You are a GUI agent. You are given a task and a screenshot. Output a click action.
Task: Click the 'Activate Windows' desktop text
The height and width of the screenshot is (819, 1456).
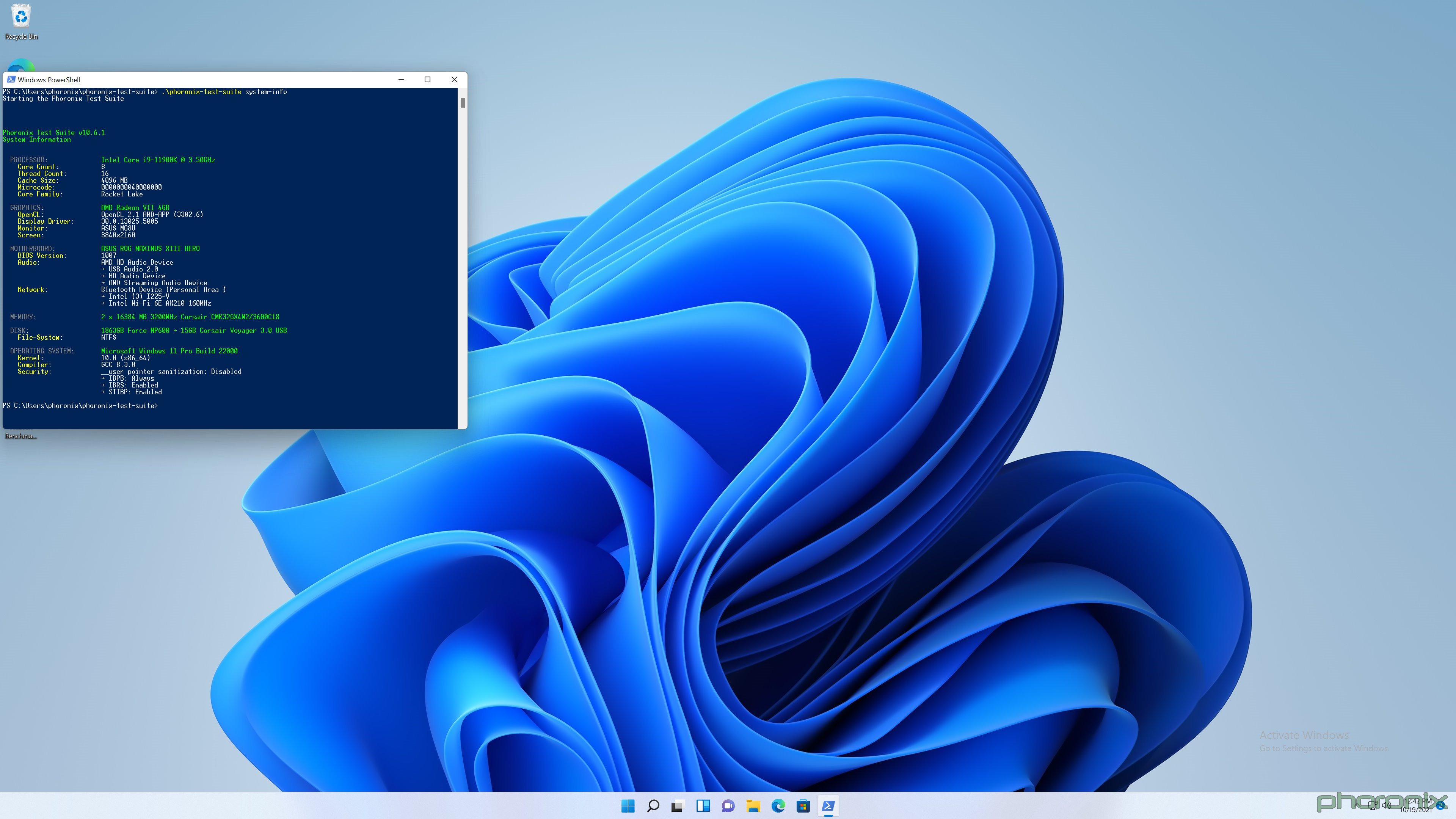1304,735
